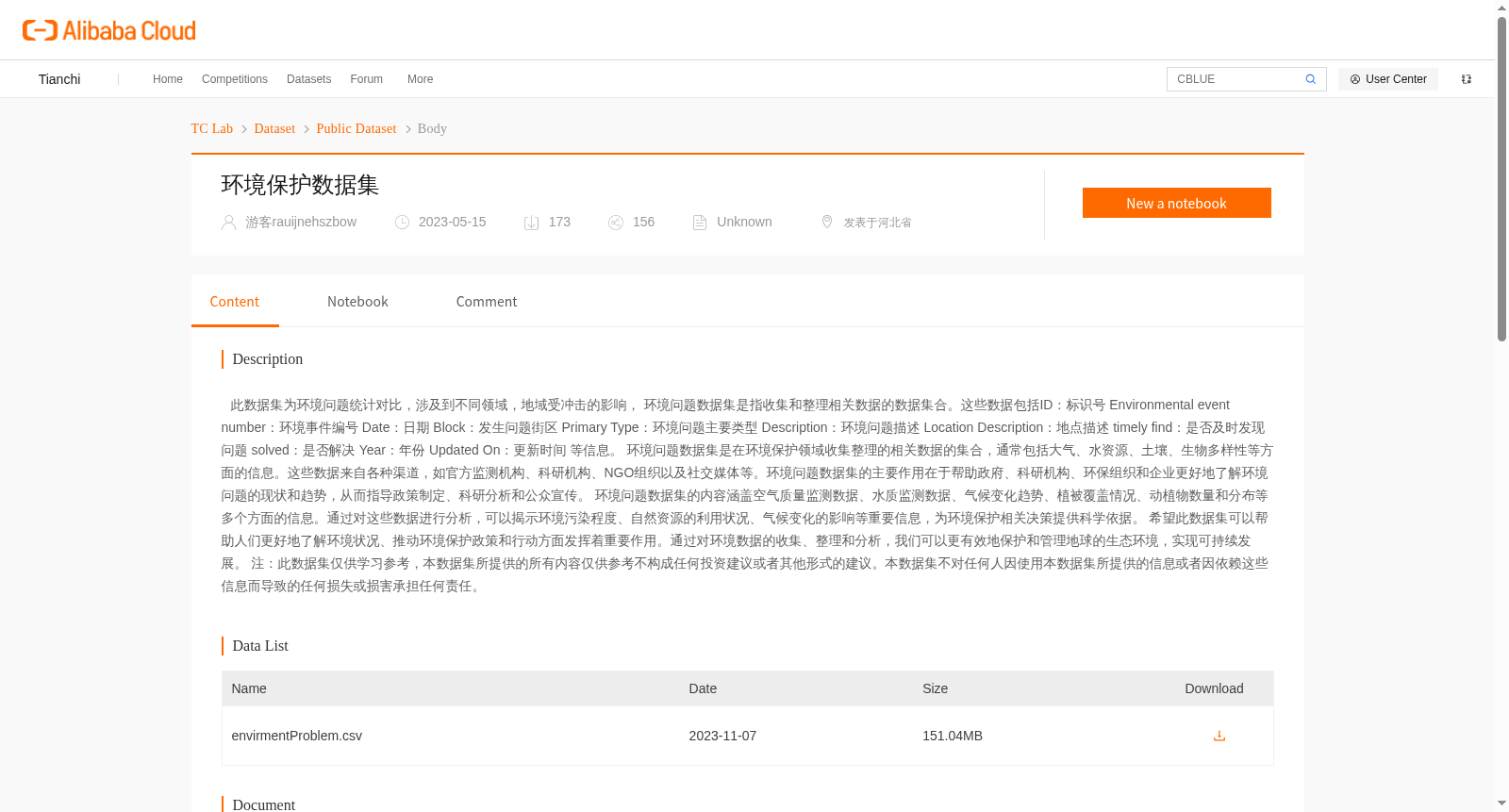Open the Competitions menu
This screenshot has width=1509, height=812.
[x=235, y=79]
